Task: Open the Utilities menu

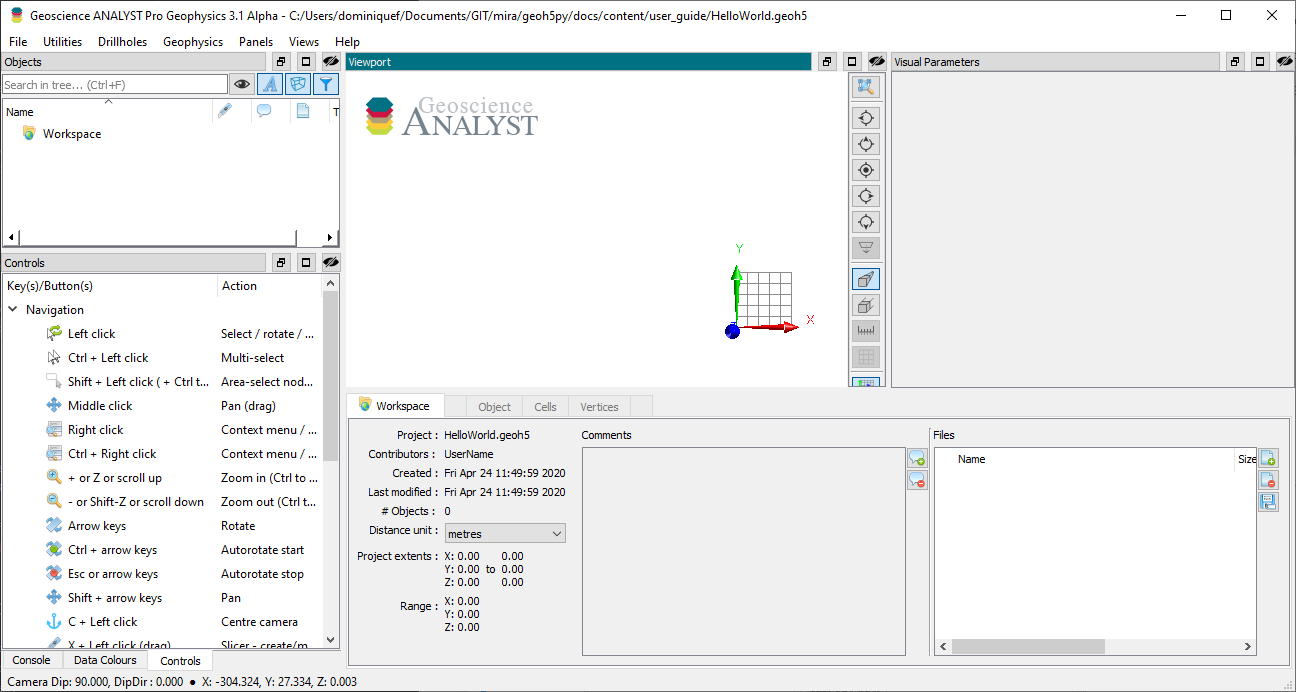Action: [62, 42]
